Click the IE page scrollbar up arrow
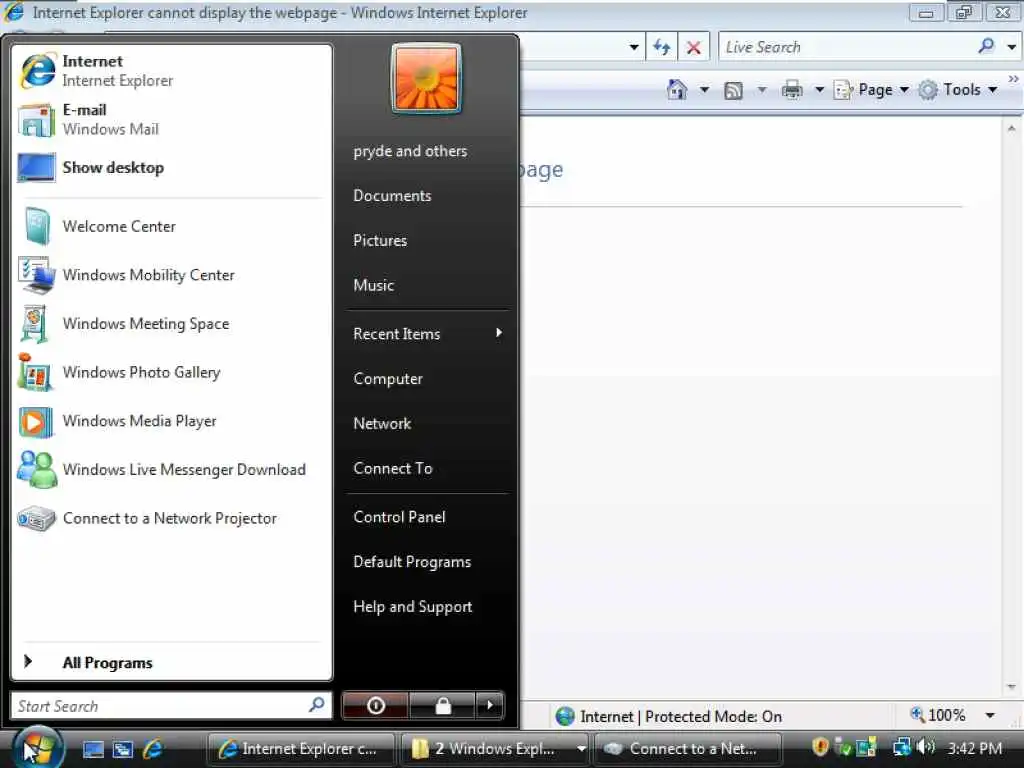This screenshot has width=1024, height=768. pos(1012,129)
